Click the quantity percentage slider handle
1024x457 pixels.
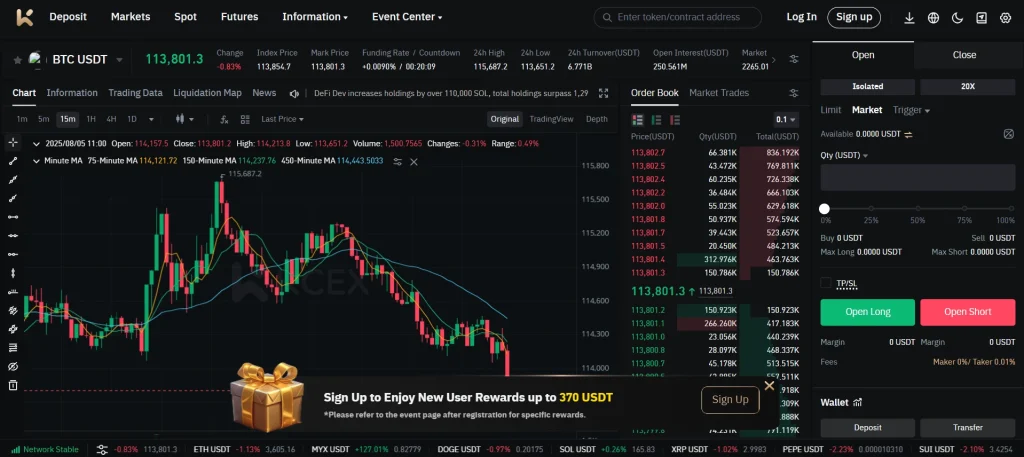coord(825,208)
